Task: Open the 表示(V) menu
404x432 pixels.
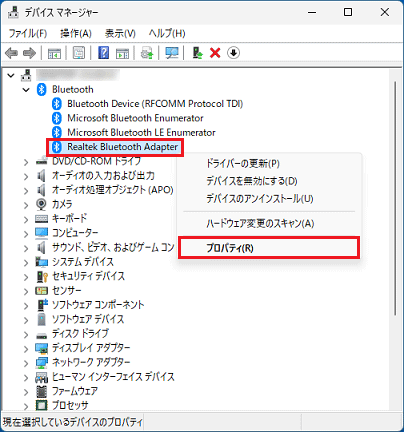Action: (x=120, y=33)
